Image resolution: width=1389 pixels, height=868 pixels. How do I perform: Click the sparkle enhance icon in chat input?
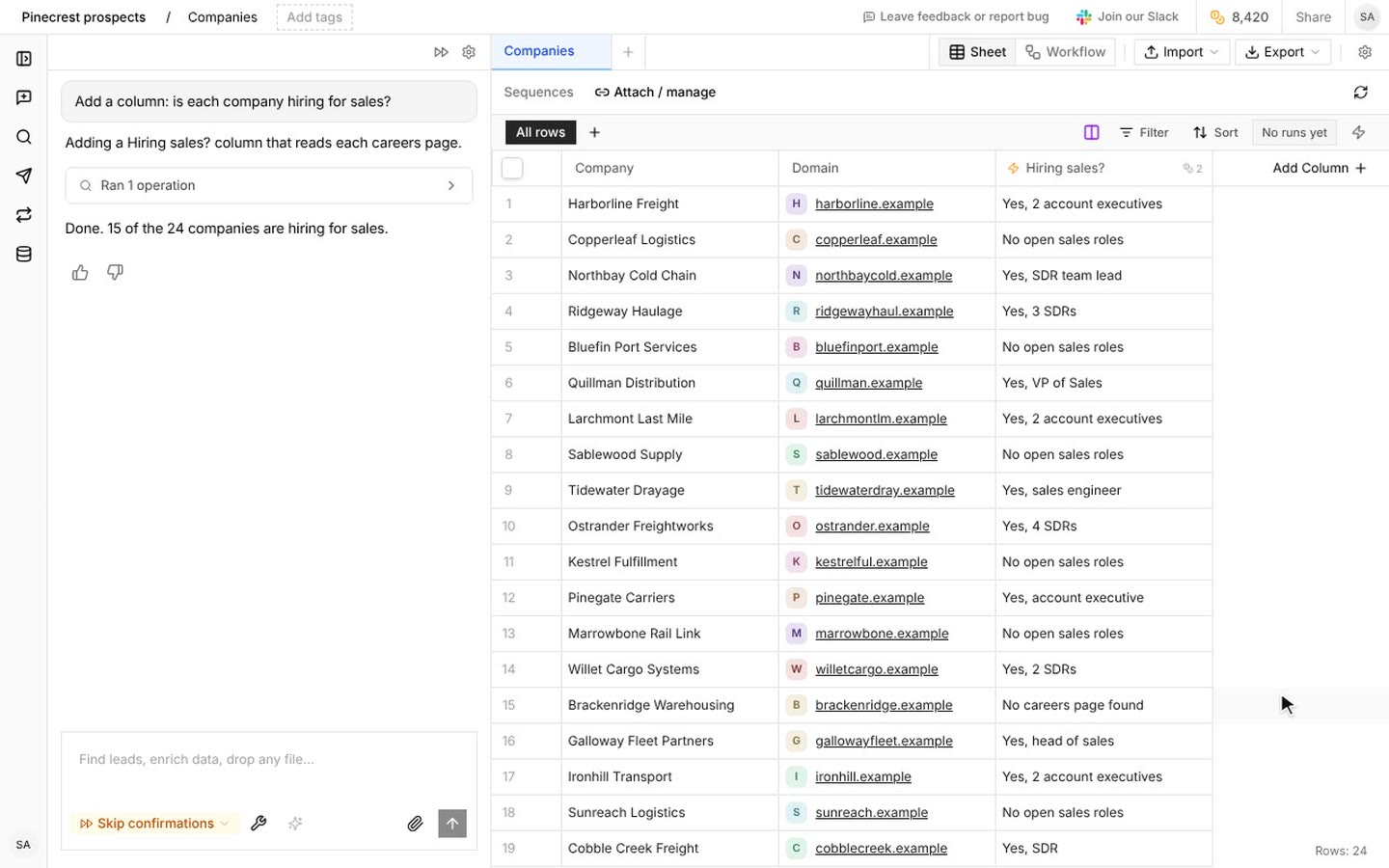[x=295, y=824]
